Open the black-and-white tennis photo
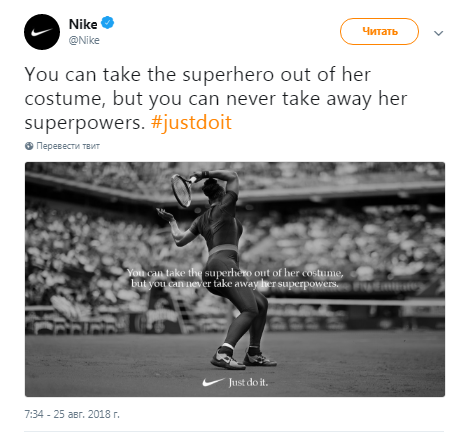The width and height of the screenshot is (470, 434). click(x=235, y=279)
